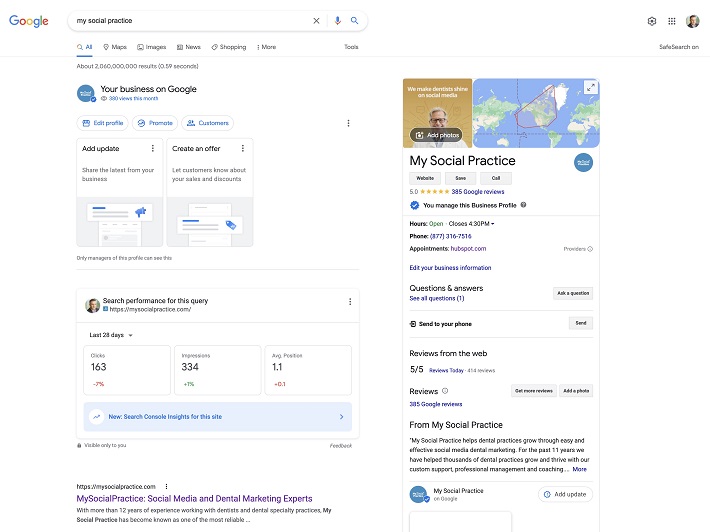The height and width of the screenshot is (532, 710).
Task: Open options menu beside Customers button
Action: tap(348, 123)
